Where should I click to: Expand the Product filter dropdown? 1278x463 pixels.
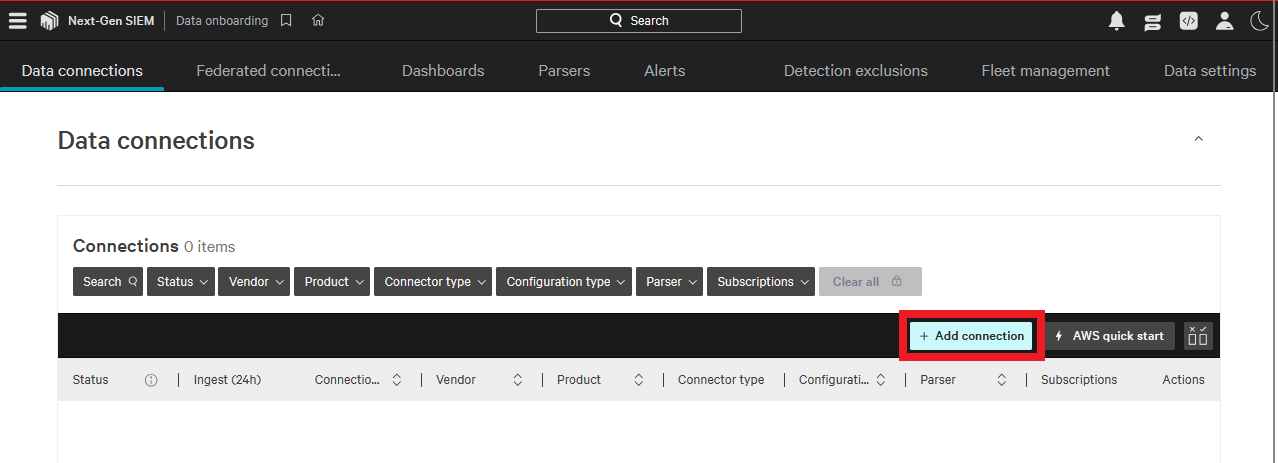tap(332, 282)
